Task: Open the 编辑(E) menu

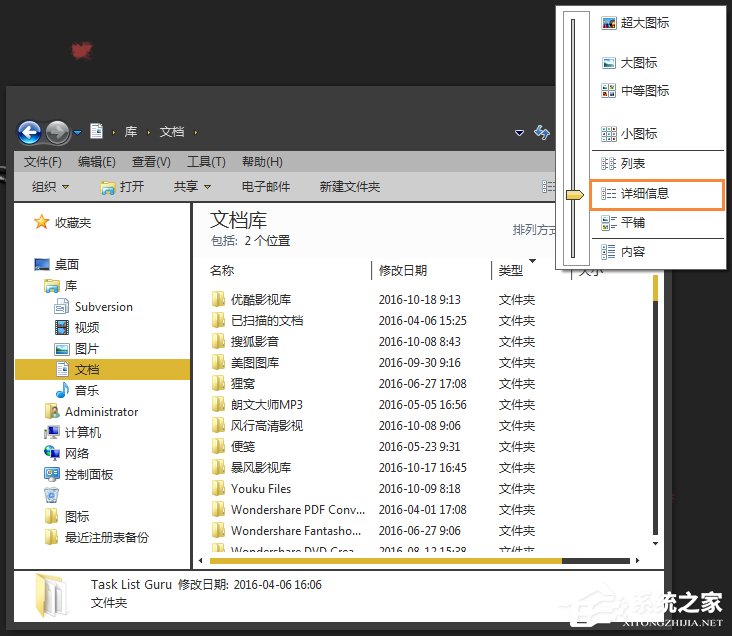Action: (x=97, y=162)
